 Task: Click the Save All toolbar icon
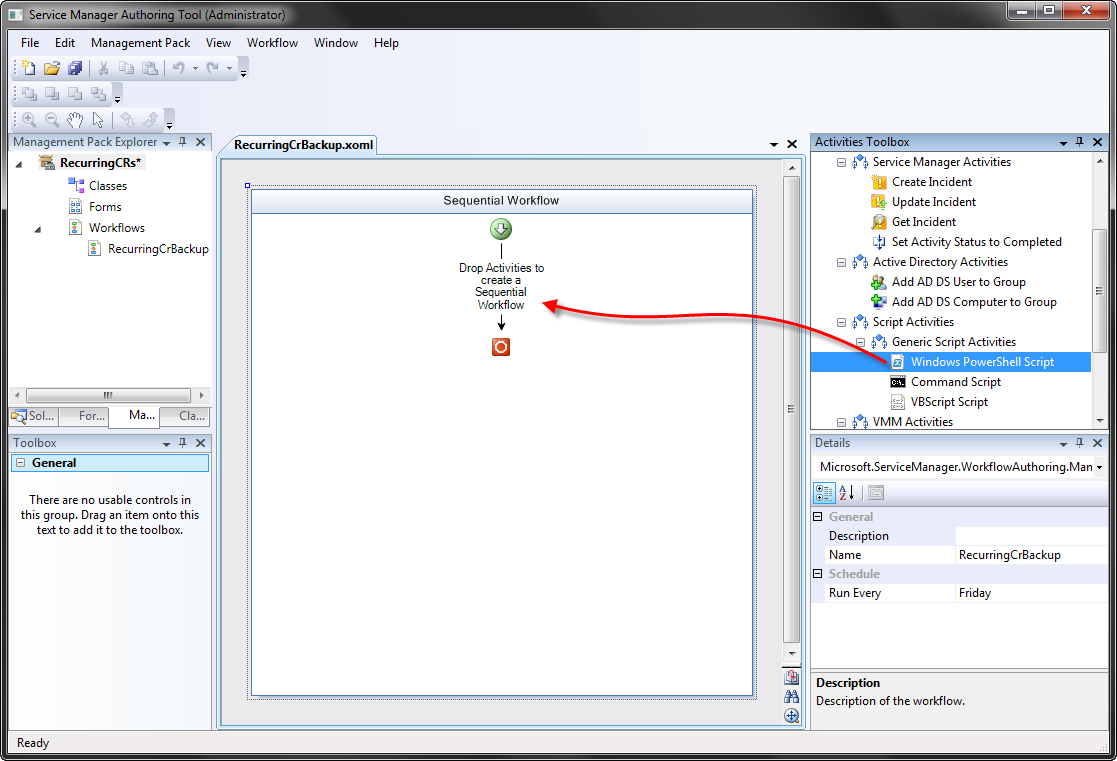pyautogui.click(x=75, y=68)
